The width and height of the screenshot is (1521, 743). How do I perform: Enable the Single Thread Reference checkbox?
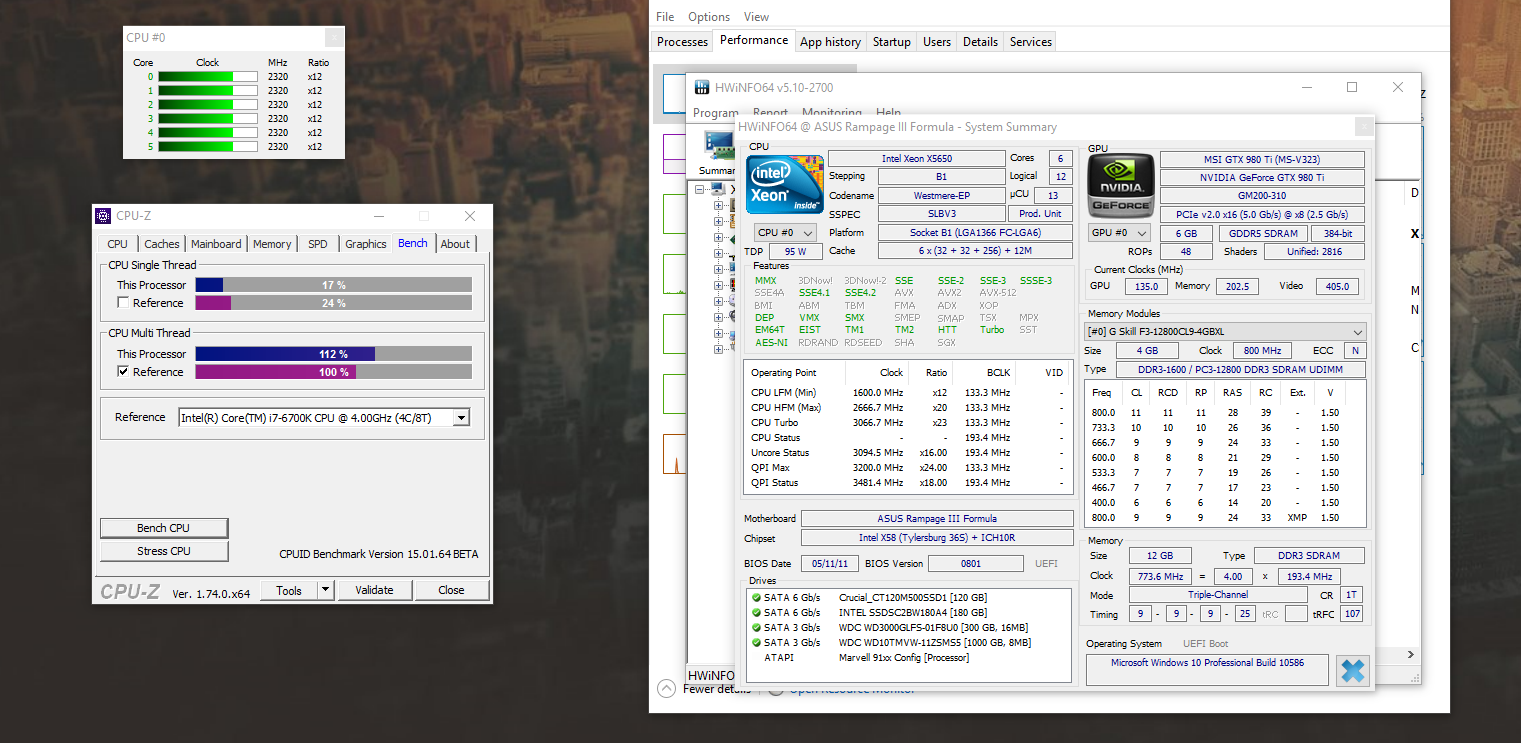(123, 303)
